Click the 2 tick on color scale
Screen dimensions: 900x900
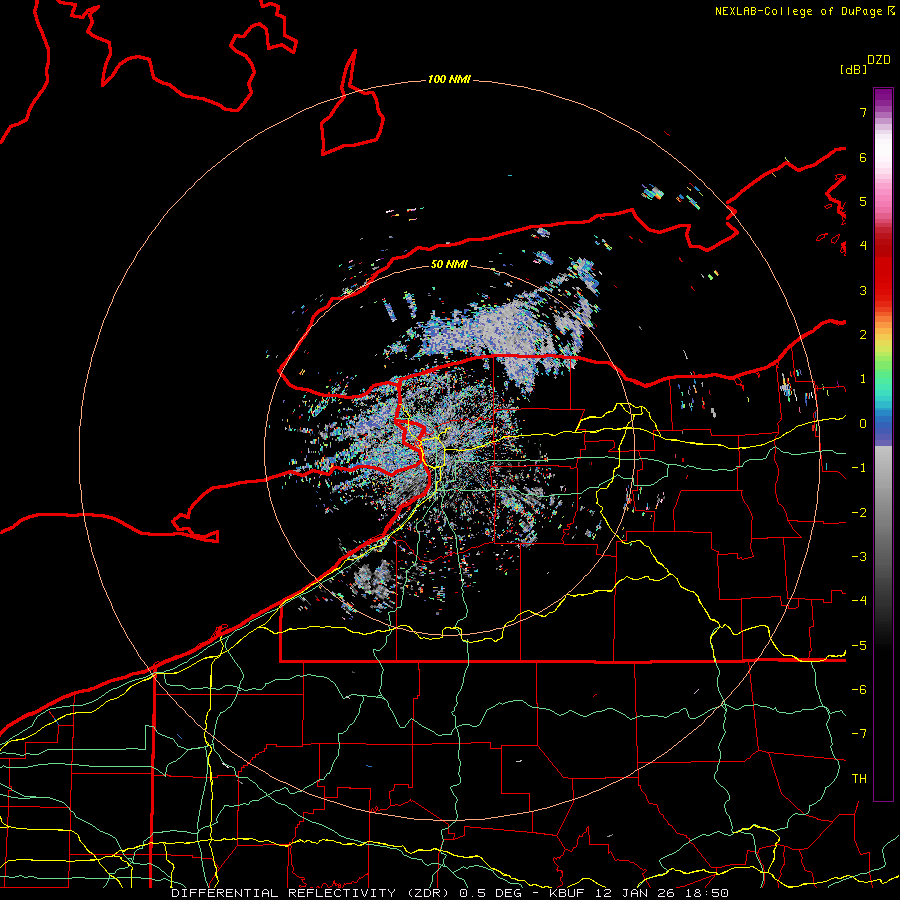863,334
